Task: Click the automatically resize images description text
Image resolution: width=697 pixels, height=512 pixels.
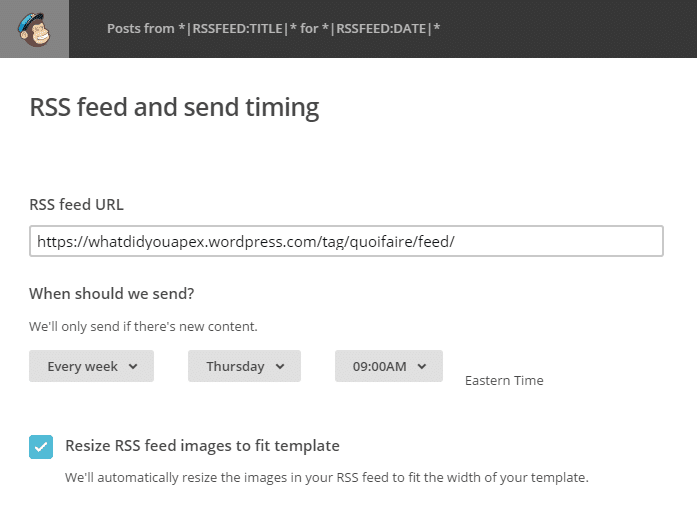Action: pos(327,478)
